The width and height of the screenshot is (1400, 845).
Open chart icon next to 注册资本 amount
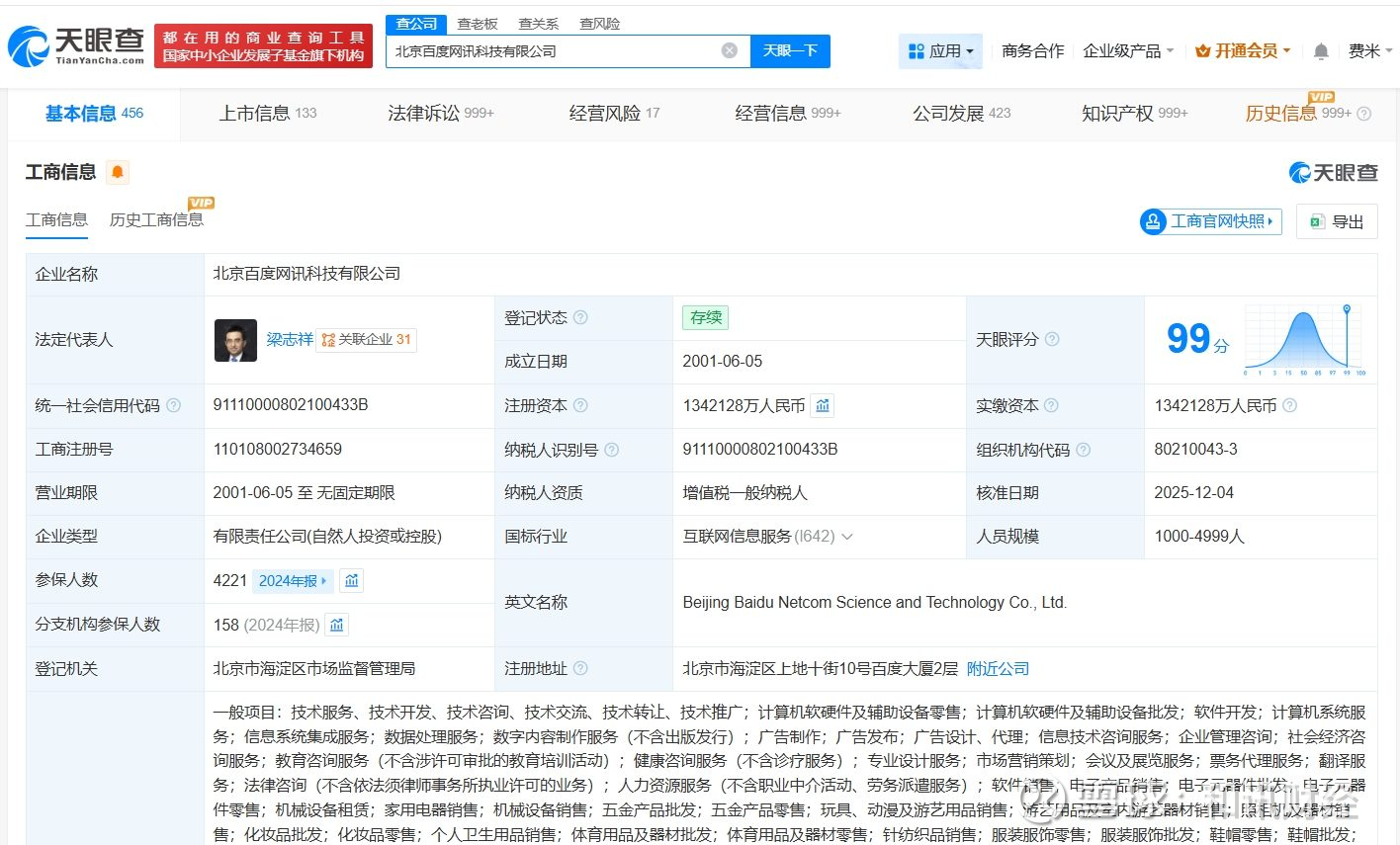[823, 405]
